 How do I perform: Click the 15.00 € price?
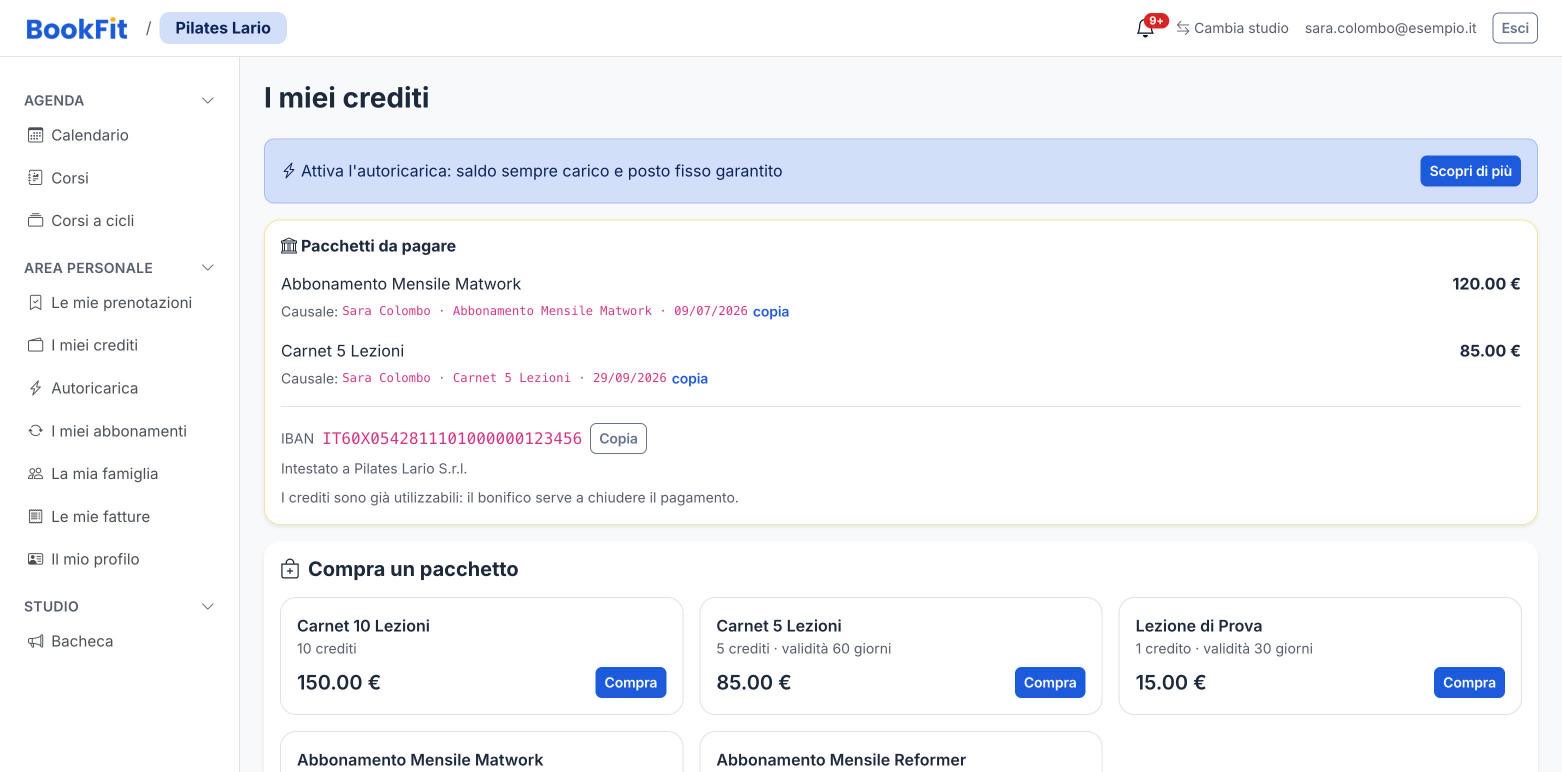[x=1171, y=682]
